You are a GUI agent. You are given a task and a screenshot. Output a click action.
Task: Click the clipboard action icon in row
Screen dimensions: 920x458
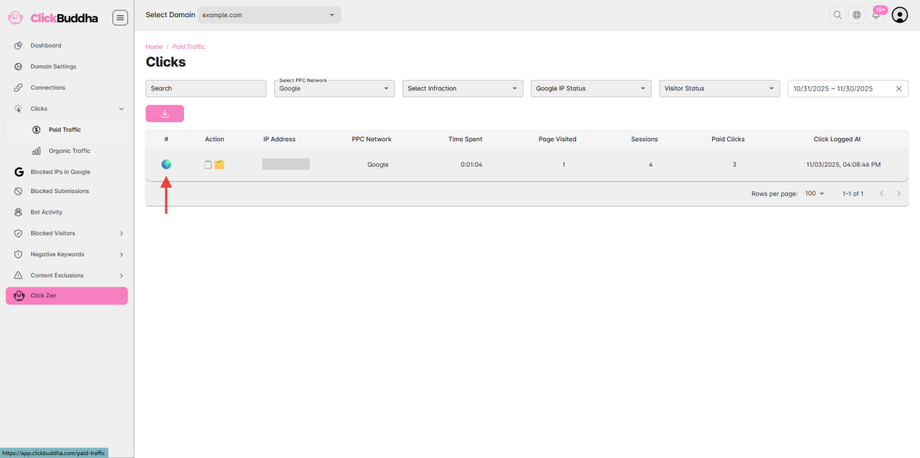[208, 165]
